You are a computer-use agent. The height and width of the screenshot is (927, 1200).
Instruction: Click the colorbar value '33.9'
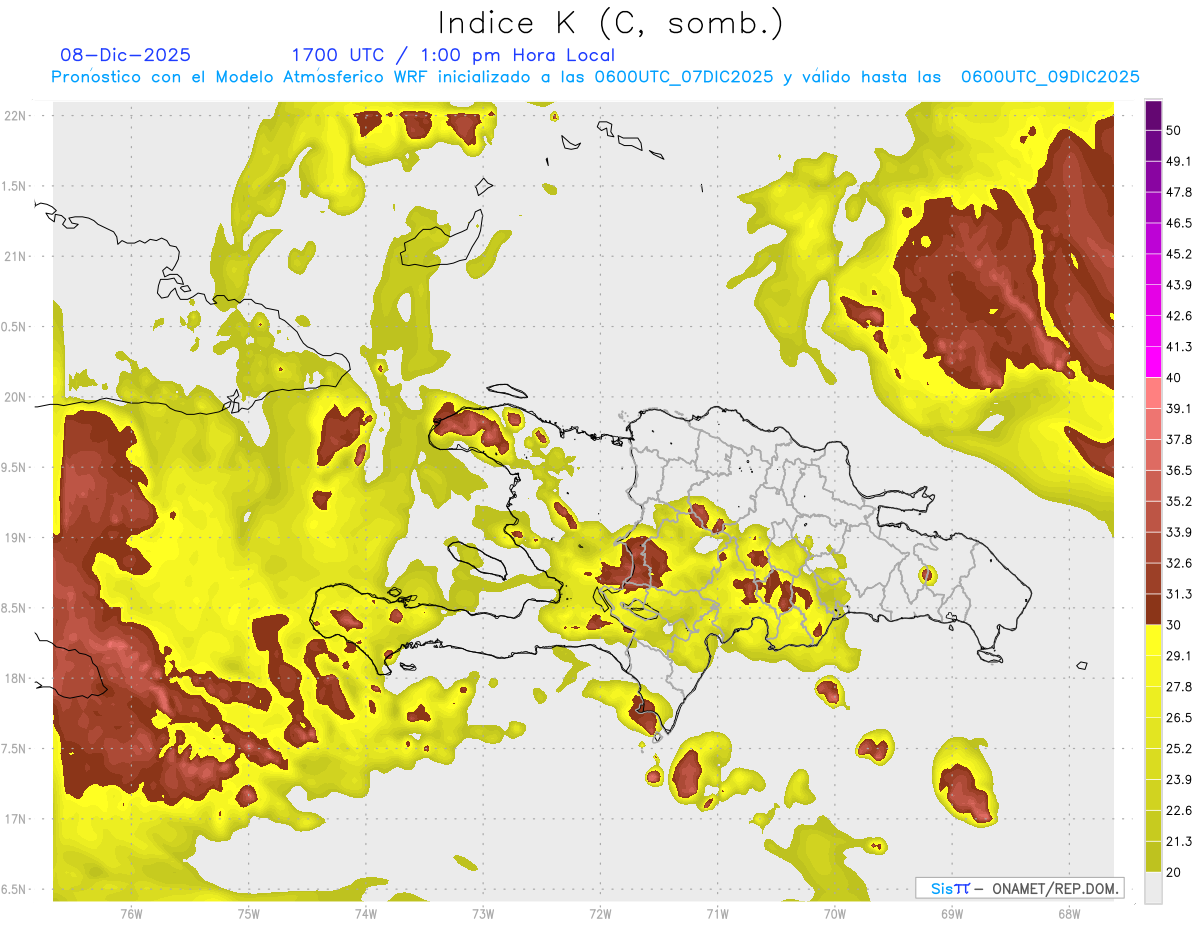pyautogui.click(x=1179, y=532)
